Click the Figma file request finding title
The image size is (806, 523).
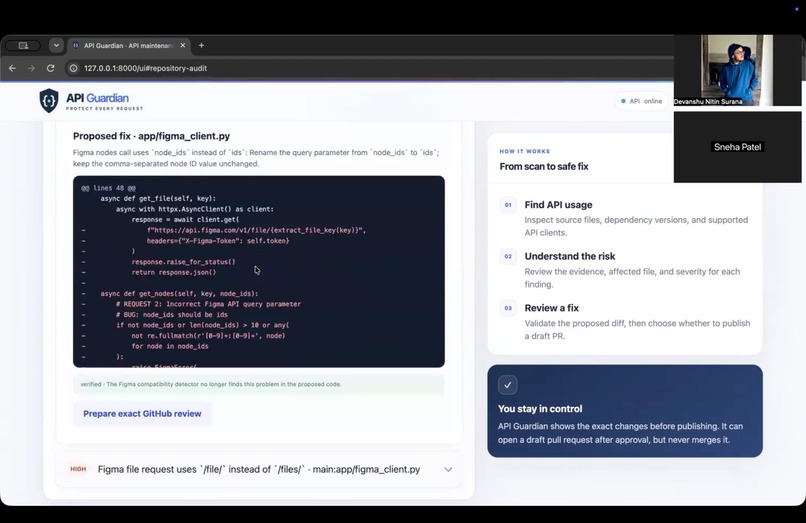tap(259, 470)
